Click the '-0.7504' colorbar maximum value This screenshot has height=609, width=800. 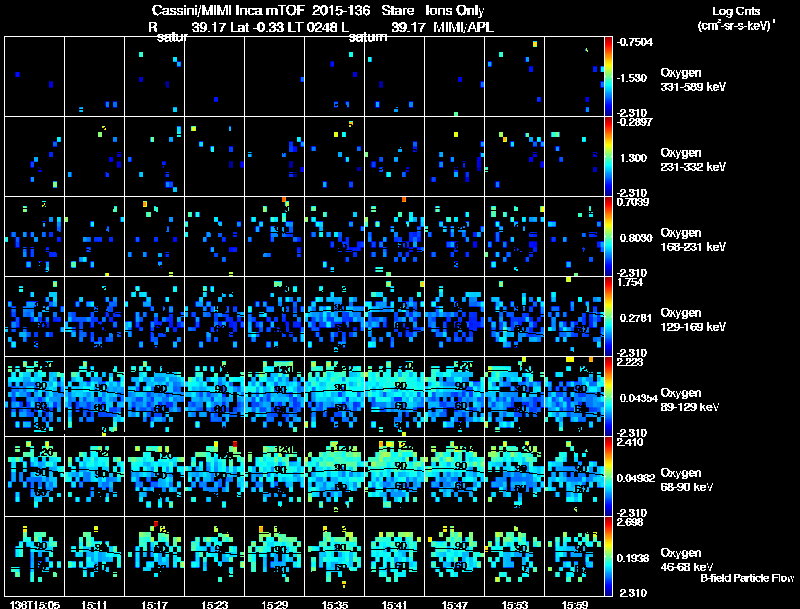(635, 42)
